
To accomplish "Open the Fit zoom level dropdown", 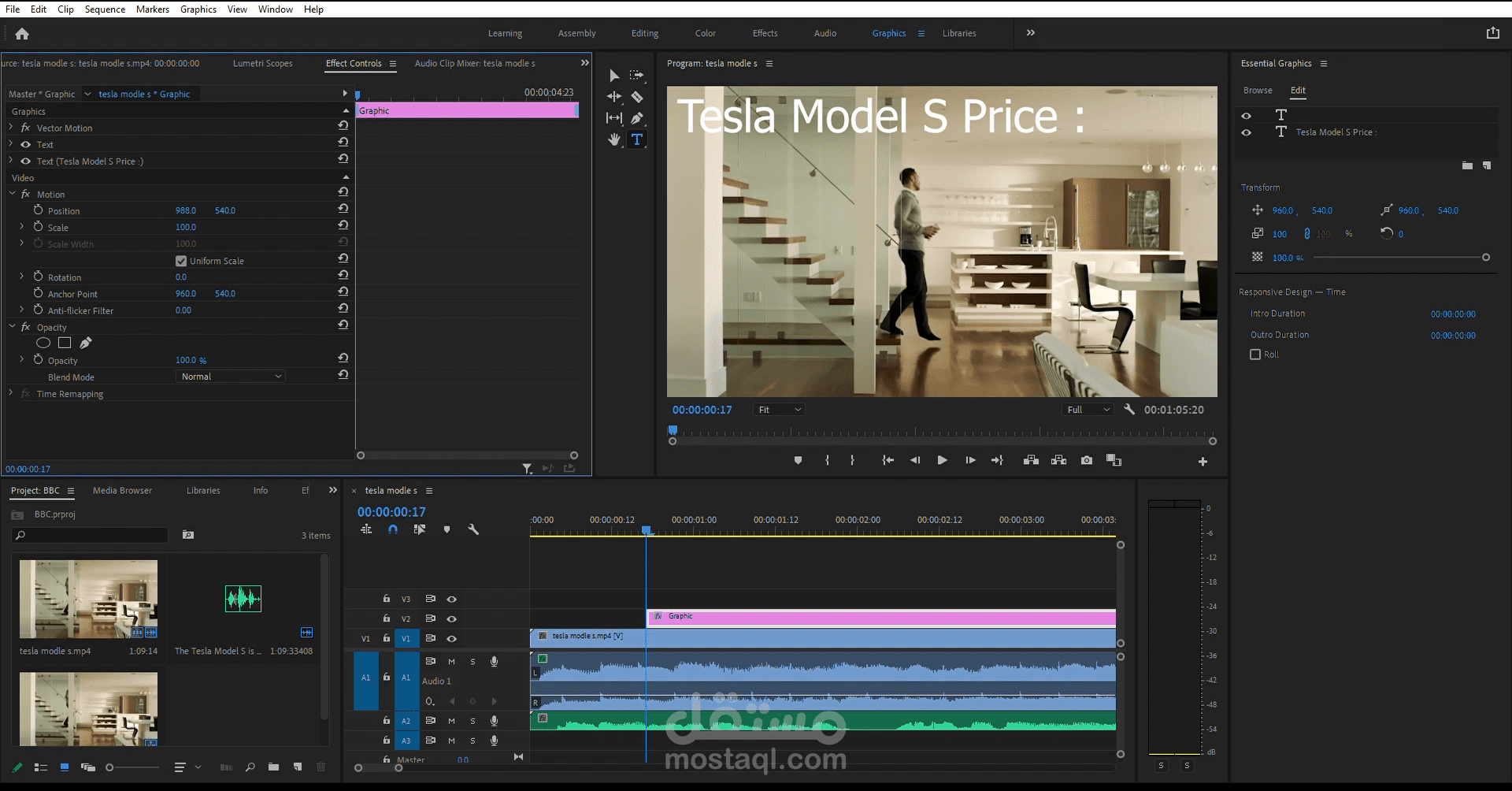I will 778,410.
